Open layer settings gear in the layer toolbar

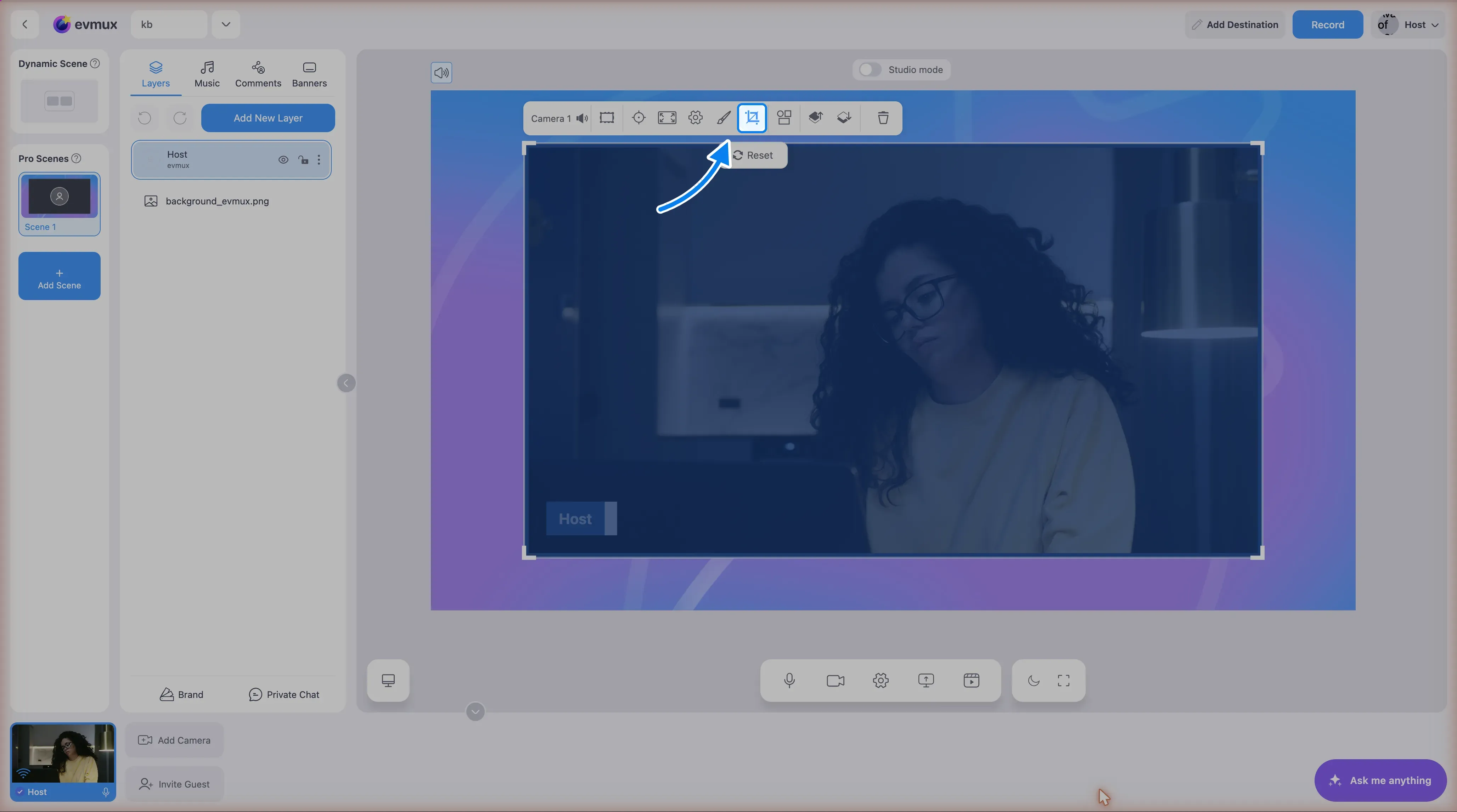[x=695, y=118]
